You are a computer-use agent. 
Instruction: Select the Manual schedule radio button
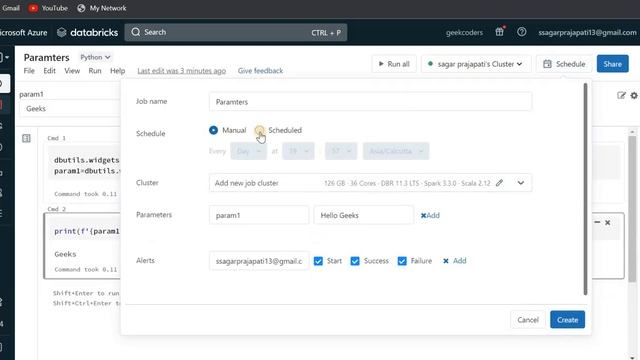(x=213, y=130)
